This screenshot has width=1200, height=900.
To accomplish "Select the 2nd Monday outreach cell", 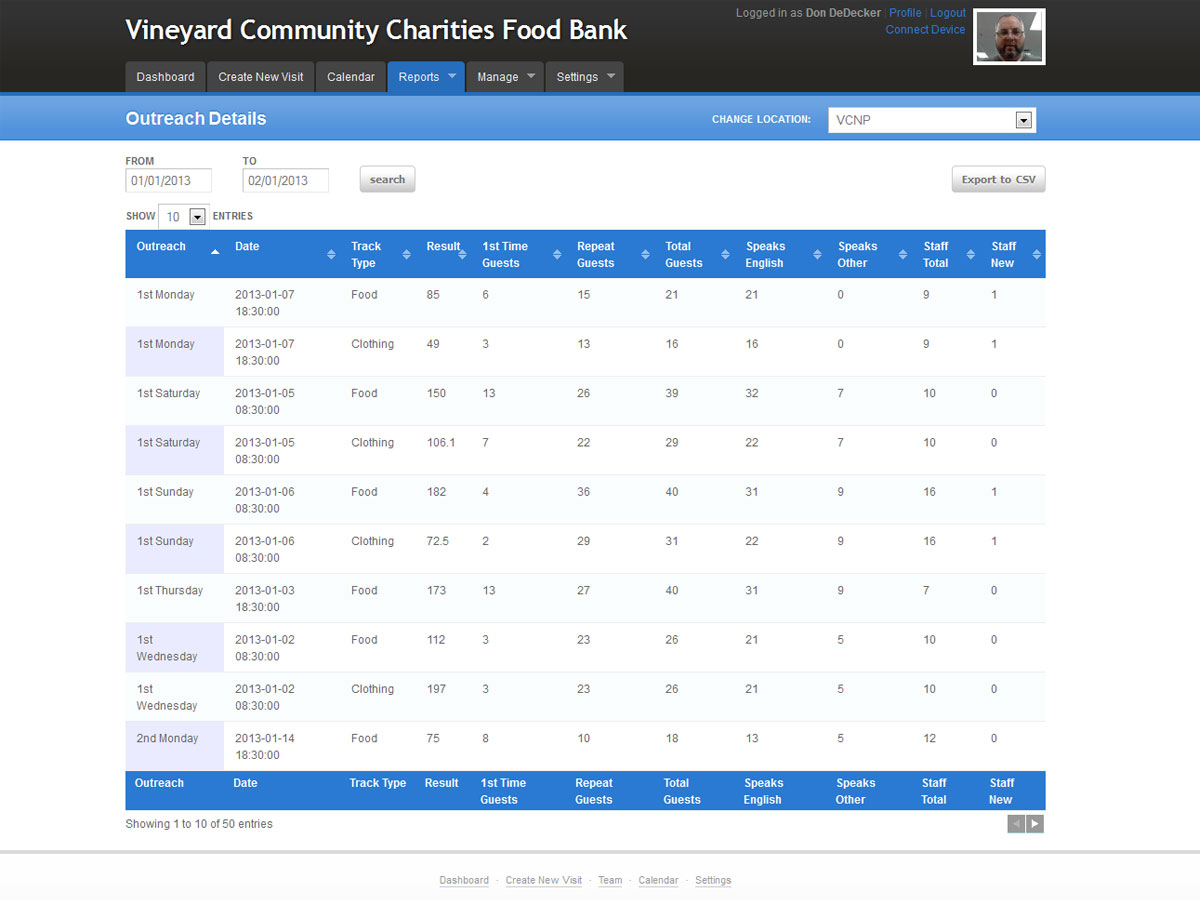I will (175, 746).
